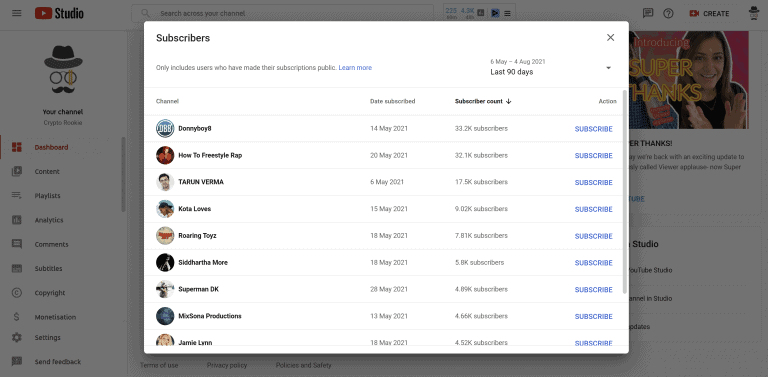768x377 pixels.
Task: Click the Superman DK channel name
Action: point(198,289)
